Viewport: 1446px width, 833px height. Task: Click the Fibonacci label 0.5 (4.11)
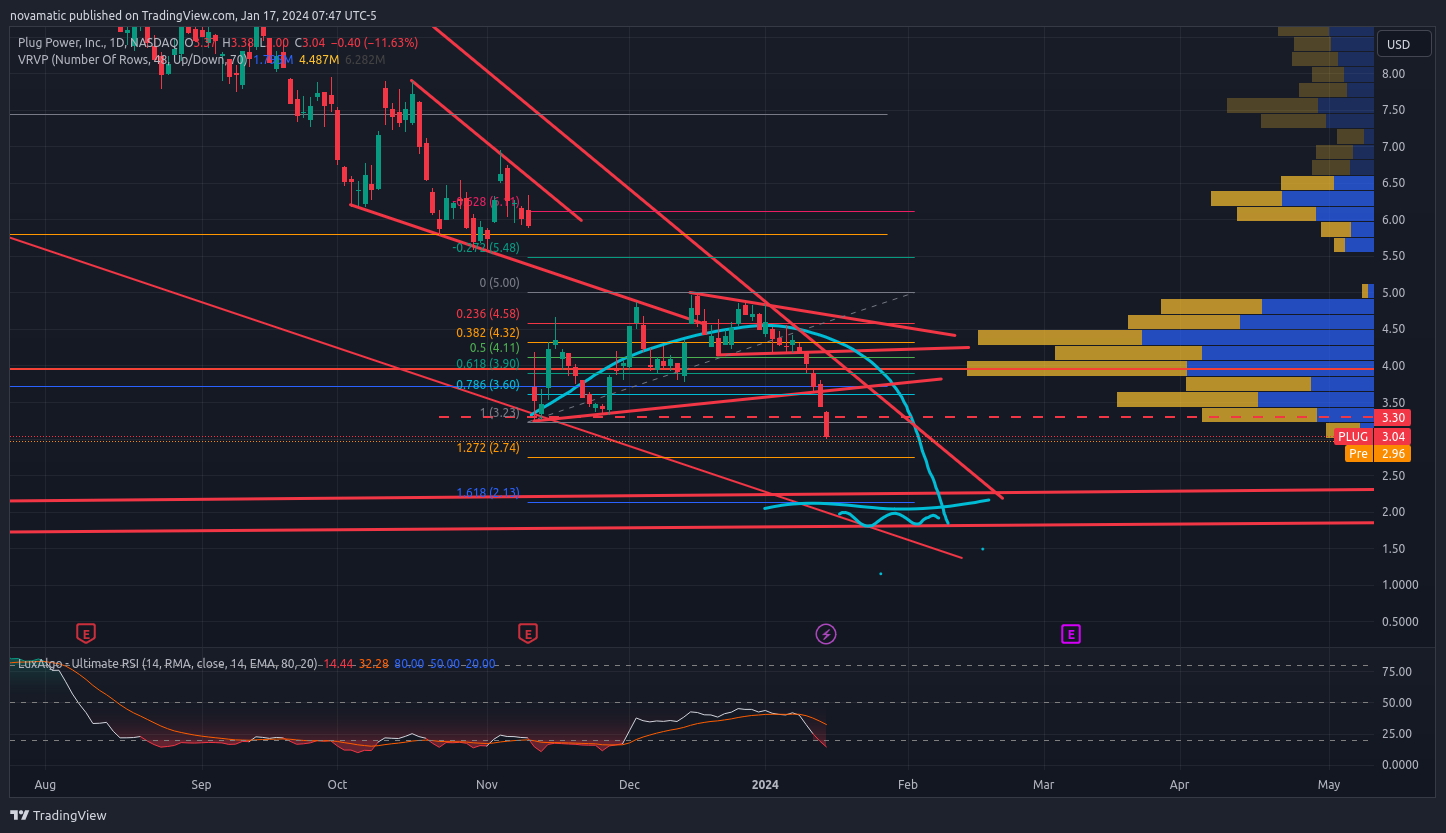(495, 347)
